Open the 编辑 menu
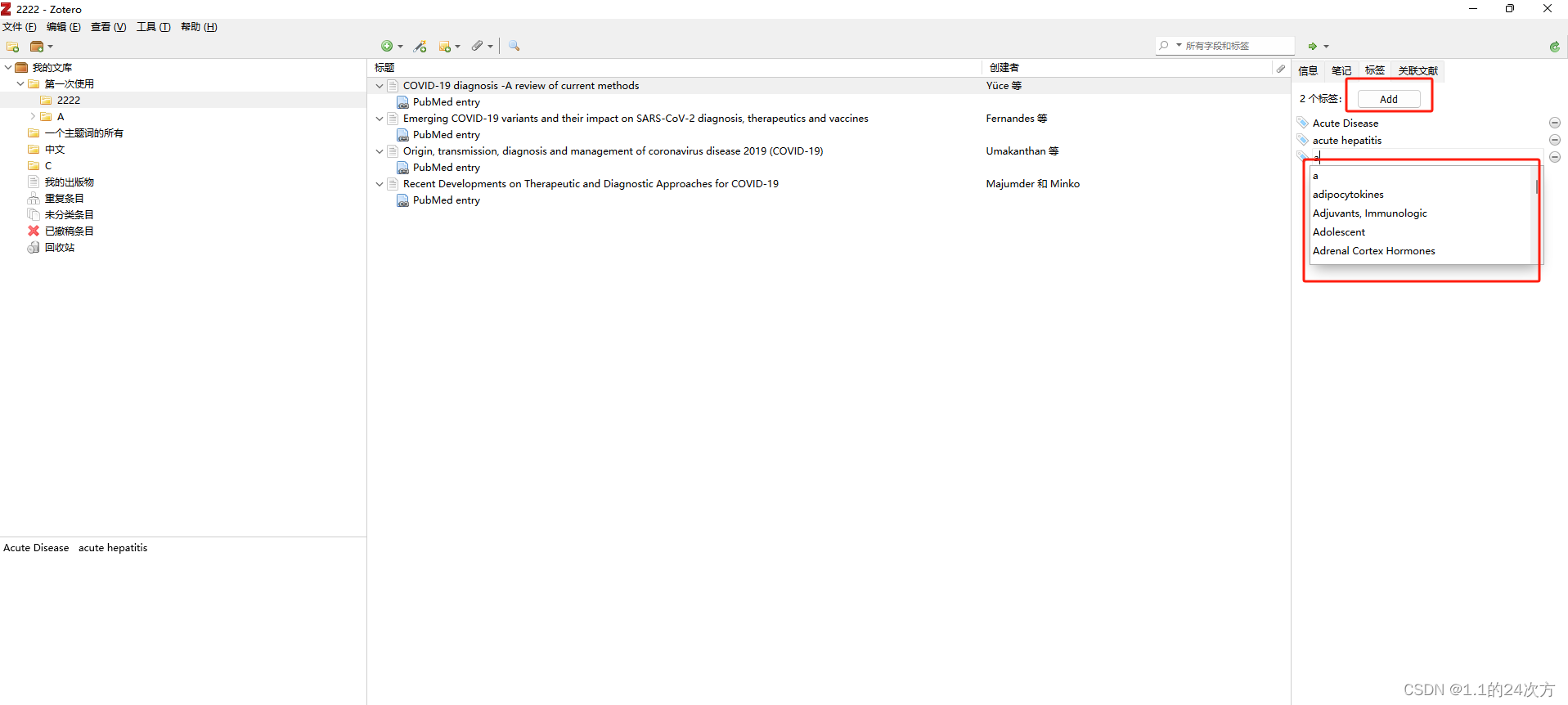Viewport: 1568px width, 705px height. [64, 27]
